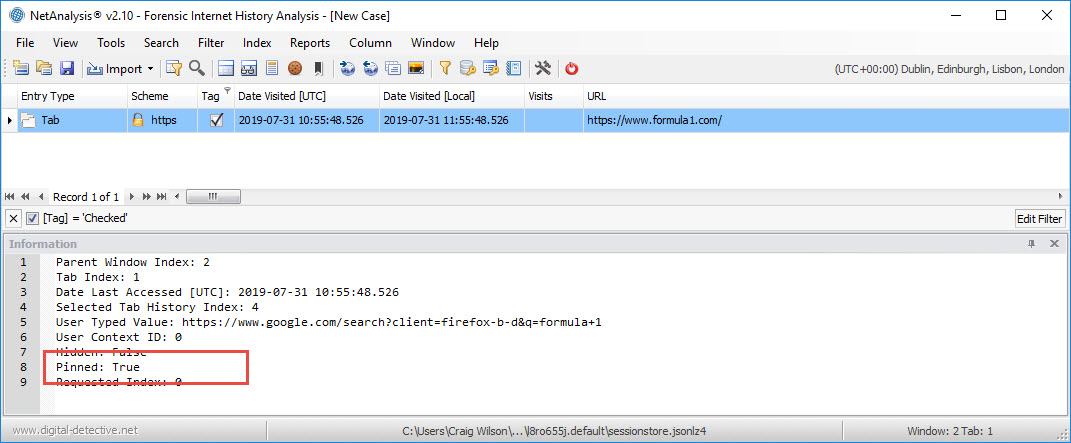
Task: Close the Information panel
Action: [1055, 244]
